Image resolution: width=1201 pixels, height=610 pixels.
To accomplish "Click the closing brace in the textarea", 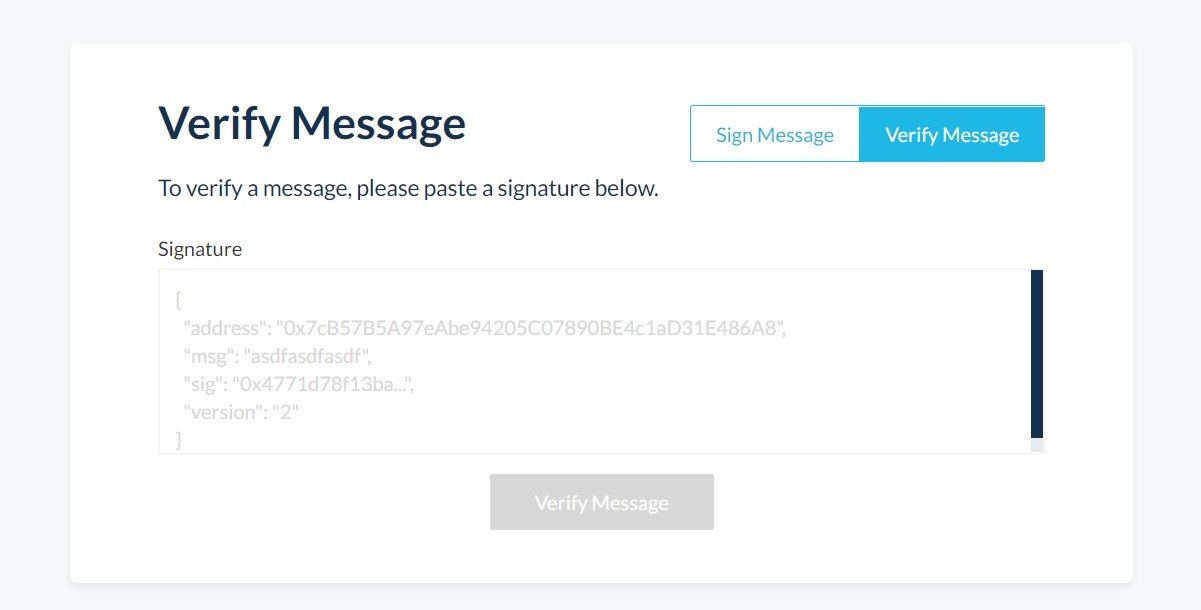I will pyautogui.click(x=178, y=439).
